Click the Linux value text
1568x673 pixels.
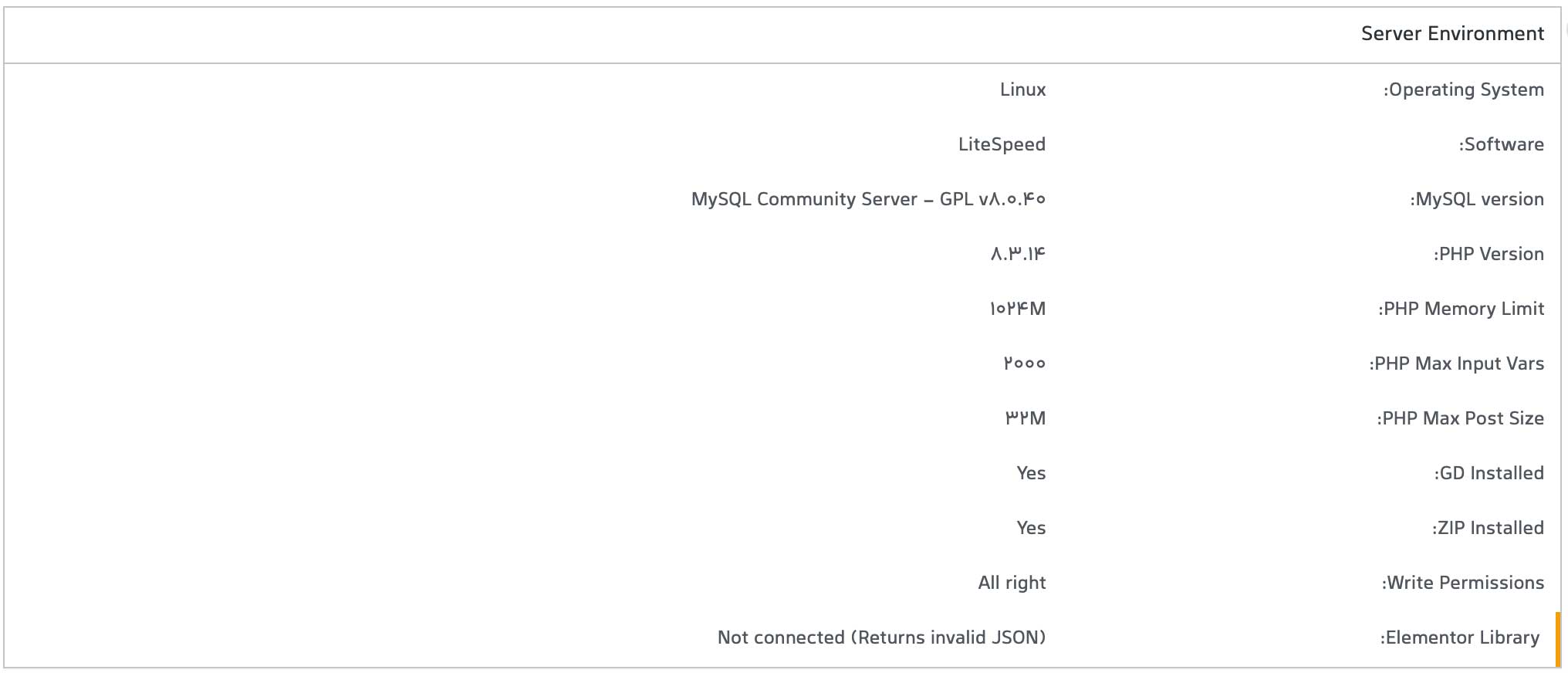point(1023,90)
